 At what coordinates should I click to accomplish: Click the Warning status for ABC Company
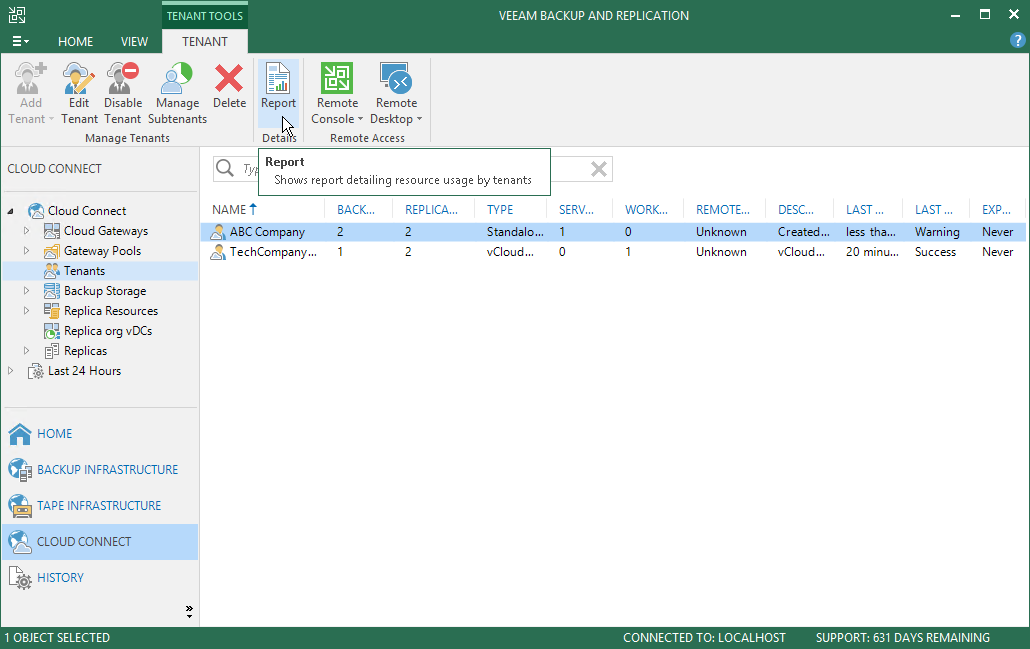tap(937, 232)
